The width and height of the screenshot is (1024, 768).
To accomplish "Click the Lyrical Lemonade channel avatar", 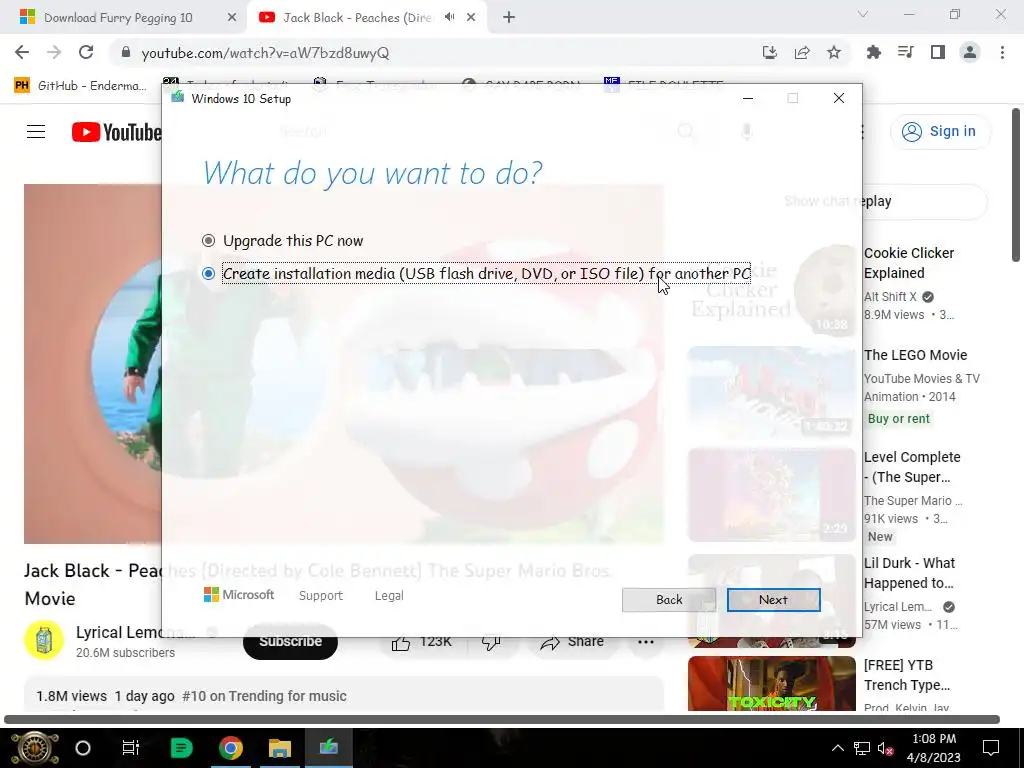I will pyautogui.click(x=44, y=640).
